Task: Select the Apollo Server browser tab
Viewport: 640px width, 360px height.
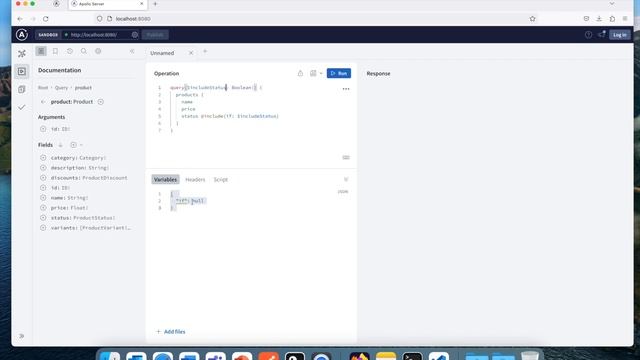Action: pos(108,4)
